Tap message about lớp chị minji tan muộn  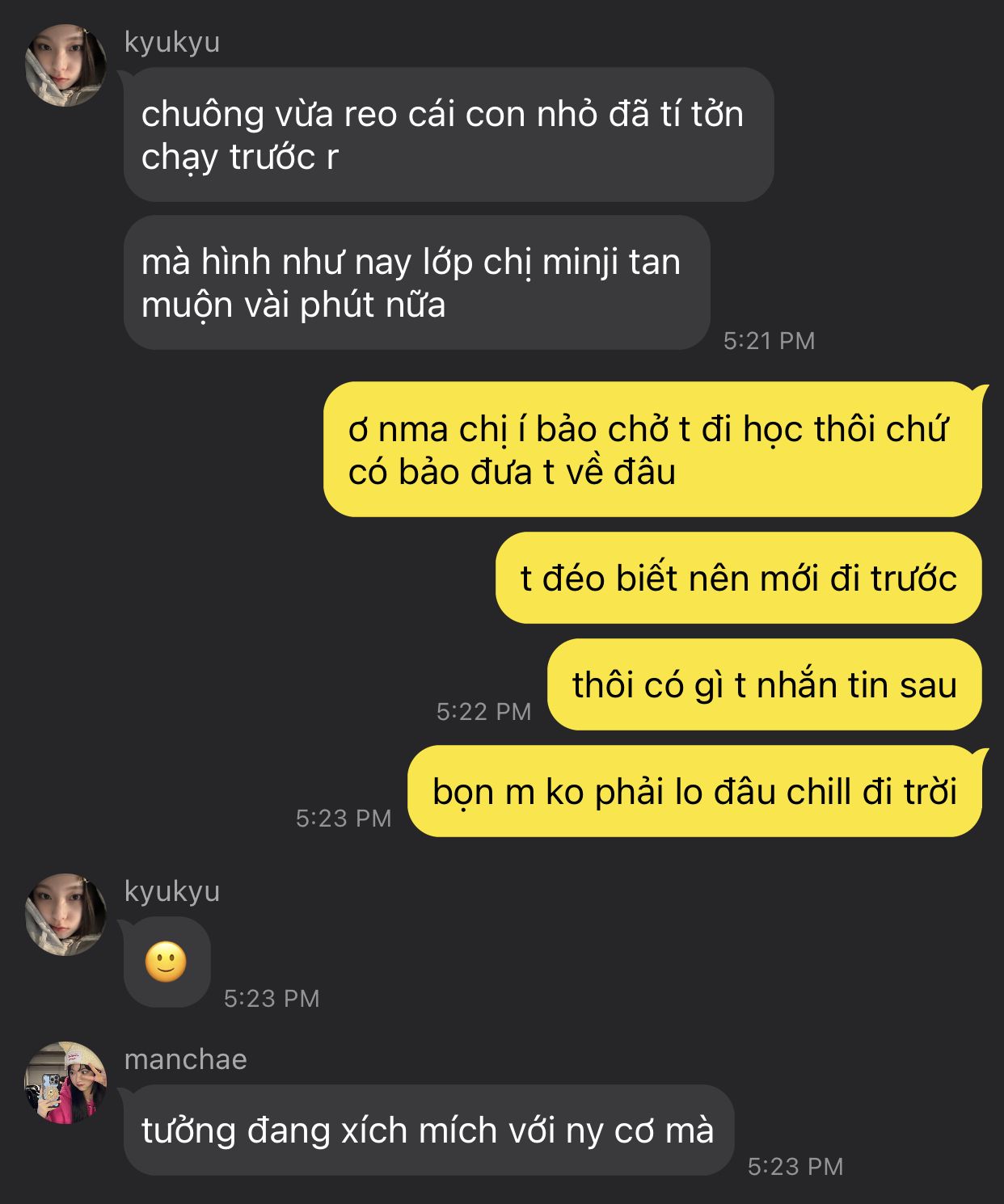417,283
